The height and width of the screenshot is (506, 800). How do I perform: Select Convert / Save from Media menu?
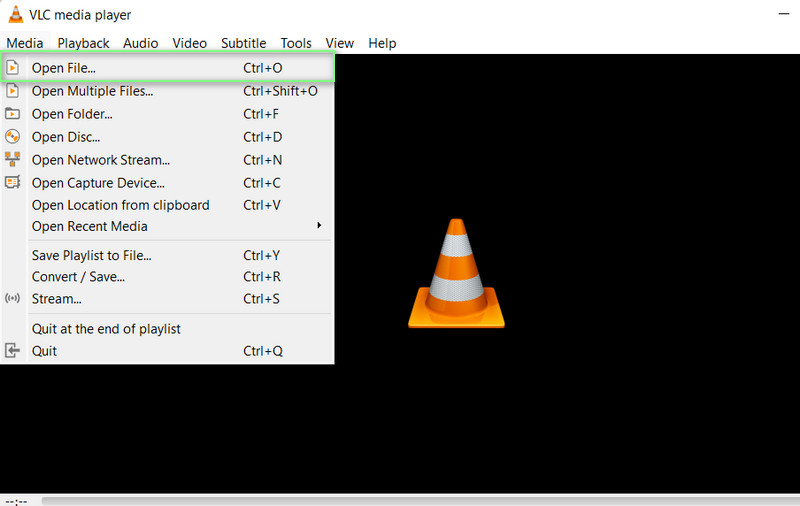[x=78, y=277]
